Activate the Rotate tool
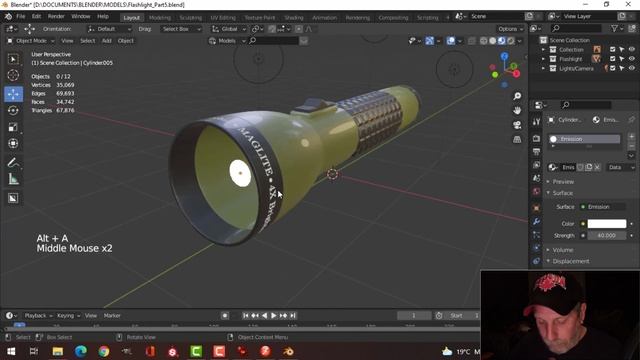This screenshot has width=640, height=360. (13, 111)
